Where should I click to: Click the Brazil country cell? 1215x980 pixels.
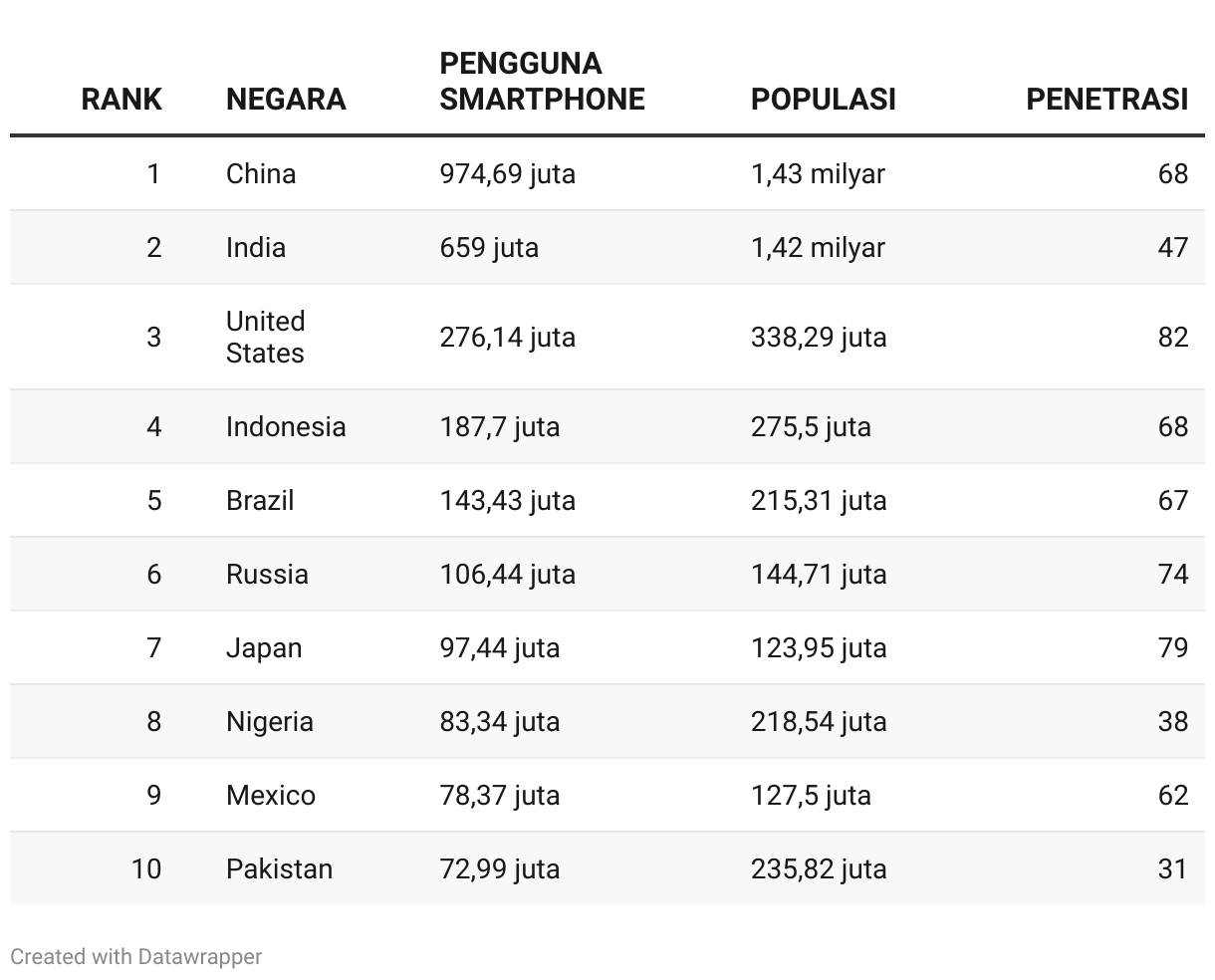[x=260, y=500]
